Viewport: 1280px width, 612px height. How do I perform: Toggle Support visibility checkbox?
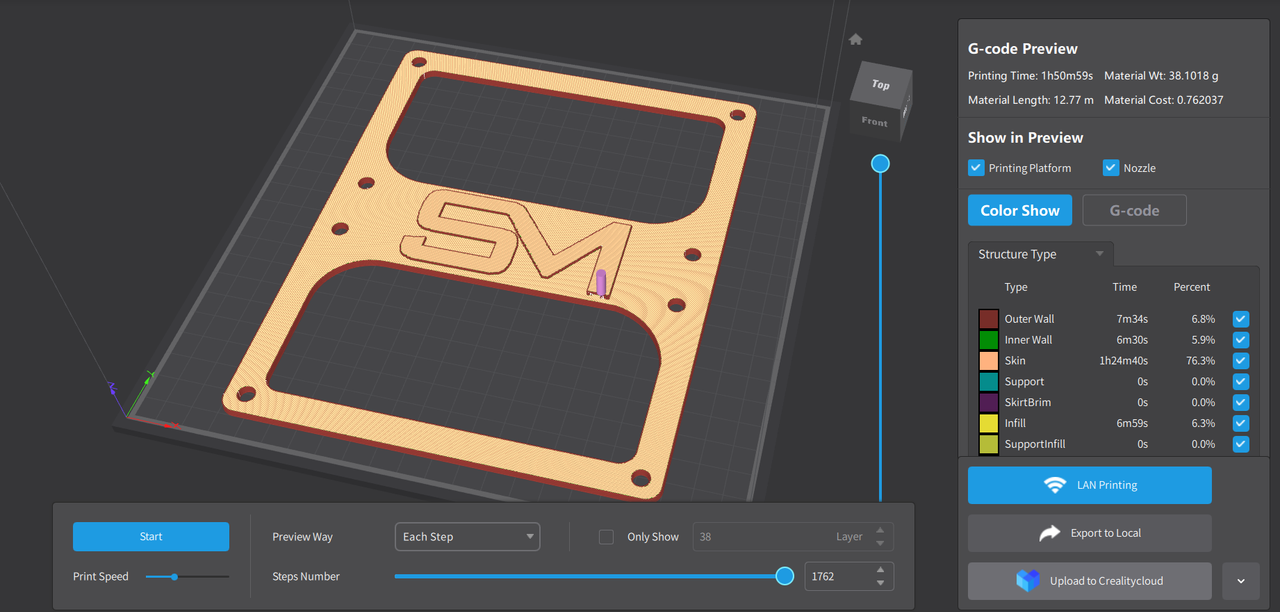1241,382
